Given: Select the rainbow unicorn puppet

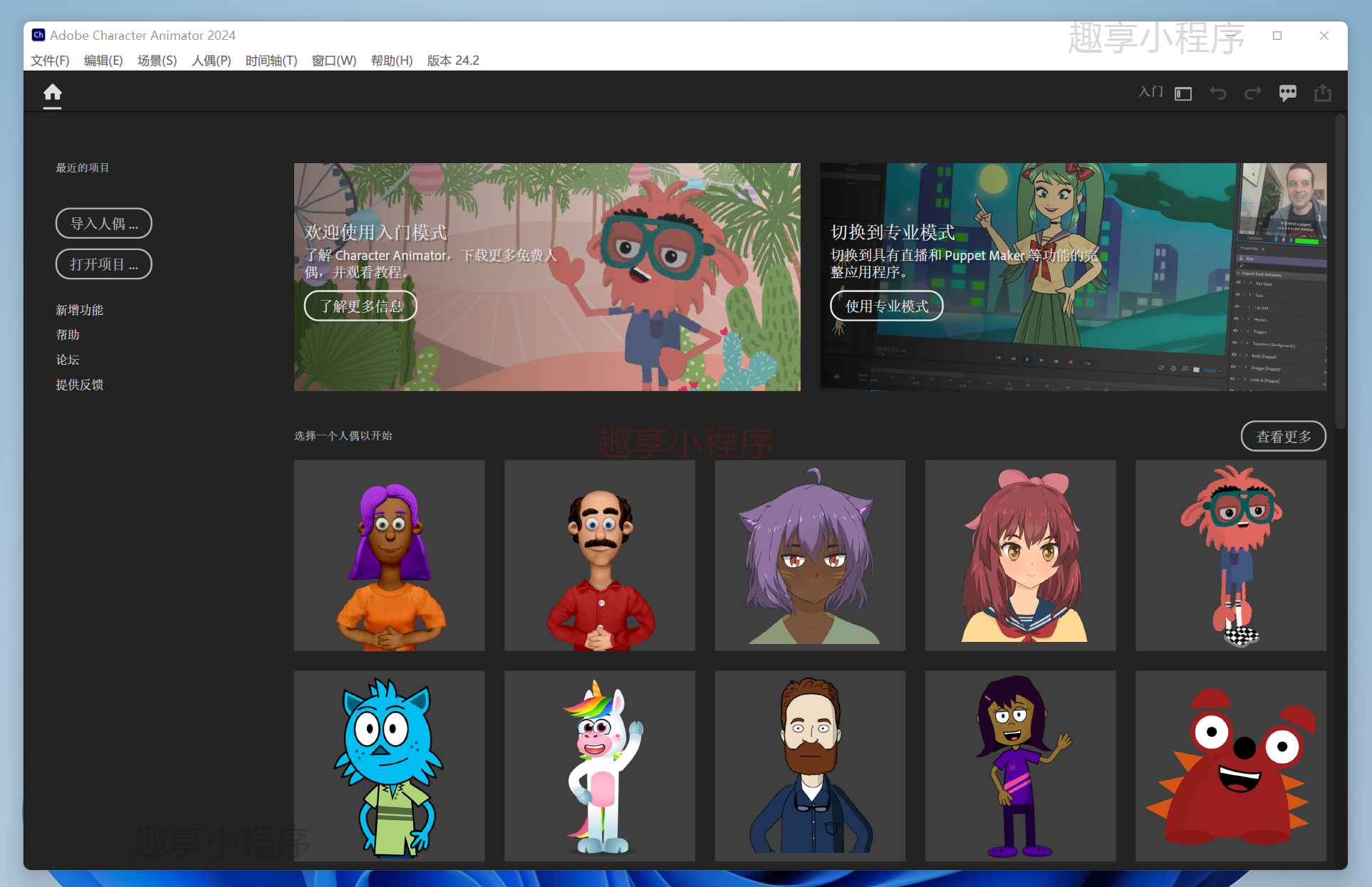Looking at the screenshot, I should pyautogui.click(x=600, y=766).
